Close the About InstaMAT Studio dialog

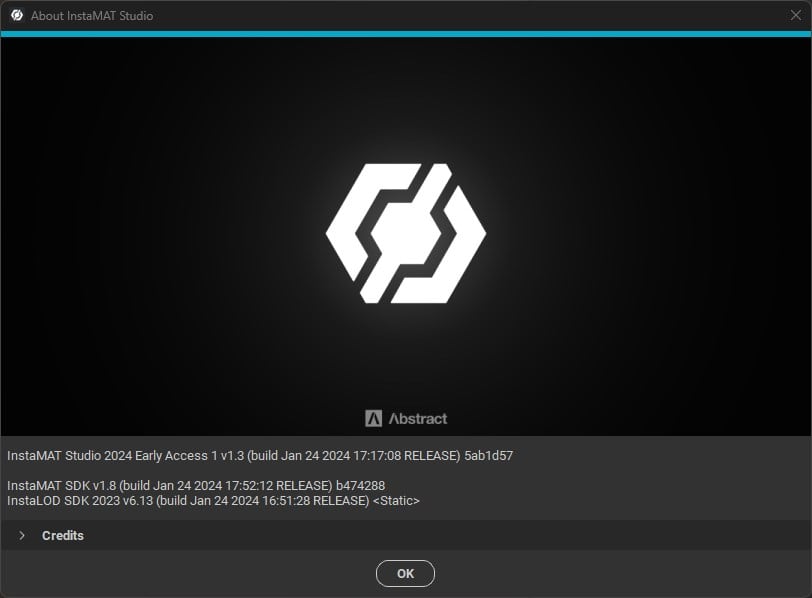point(795,16)
